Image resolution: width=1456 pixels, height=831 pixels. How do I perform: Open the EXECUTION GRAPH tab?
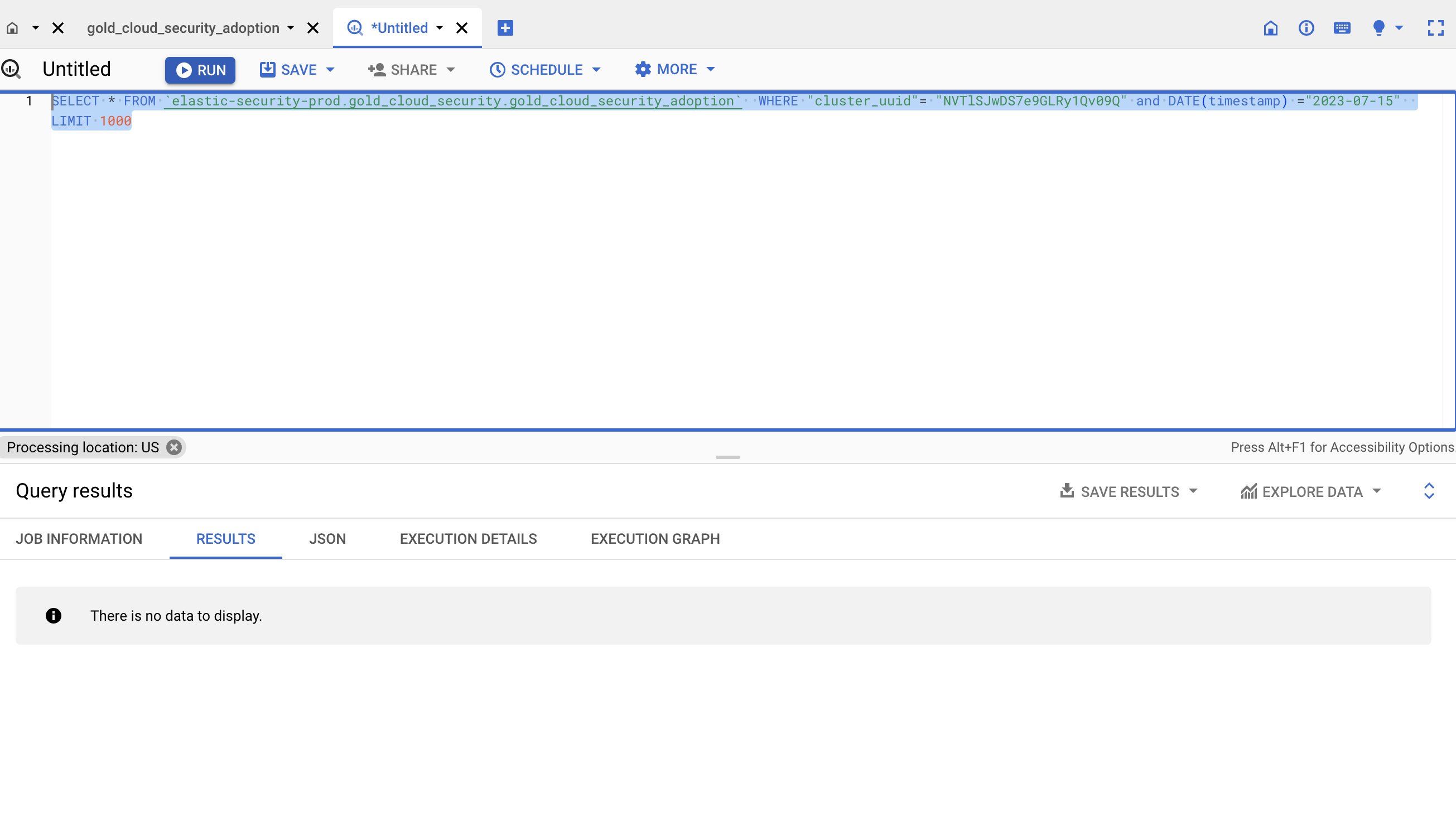click(654, 538)
